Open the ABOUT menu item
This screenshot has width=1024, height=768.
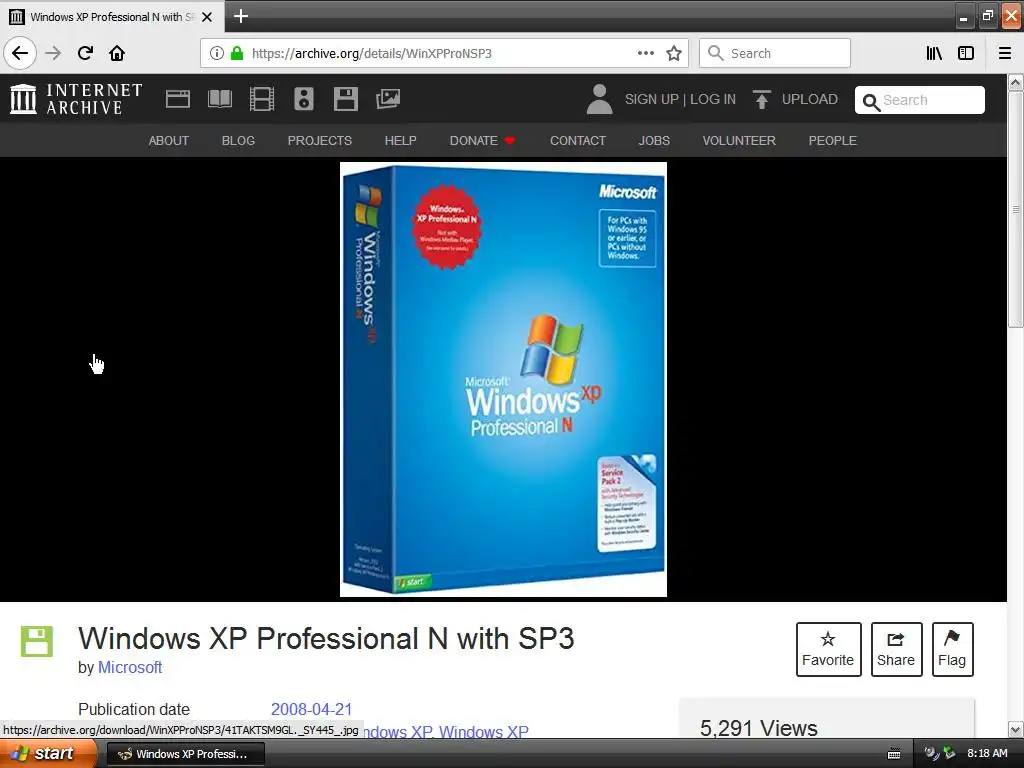(x=168, y=140)
